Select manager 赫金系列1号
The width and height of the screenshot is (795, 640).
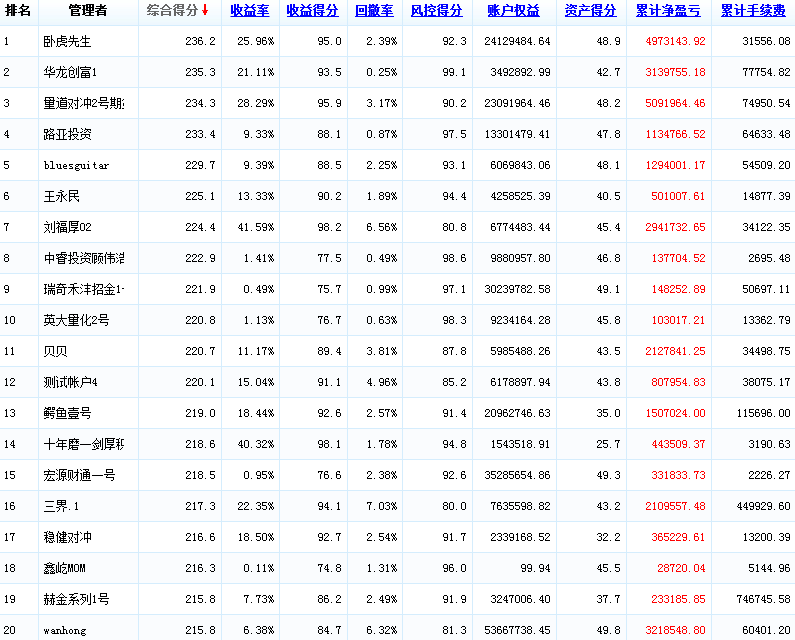coord(76,599)
